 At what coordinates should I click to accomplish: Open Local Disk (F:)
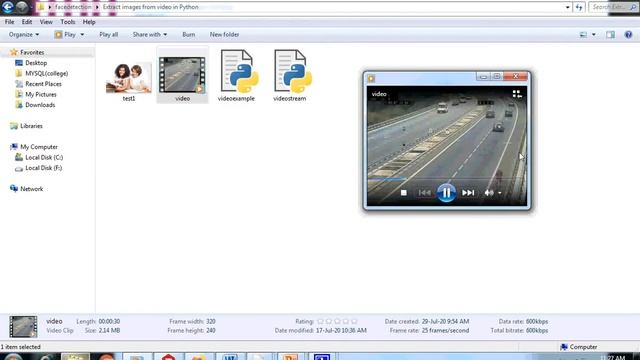click(x=44, y=168)
